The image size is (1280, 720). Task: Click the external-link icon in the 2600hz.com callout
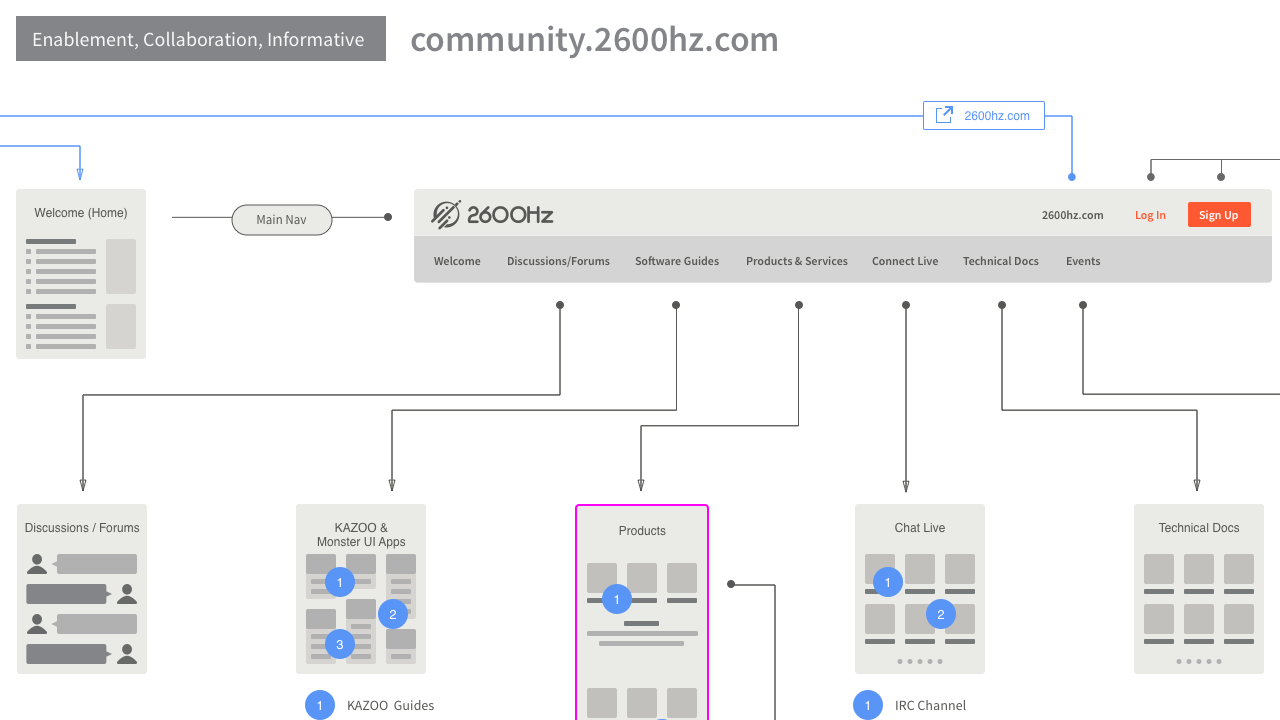tap(944, 114)
